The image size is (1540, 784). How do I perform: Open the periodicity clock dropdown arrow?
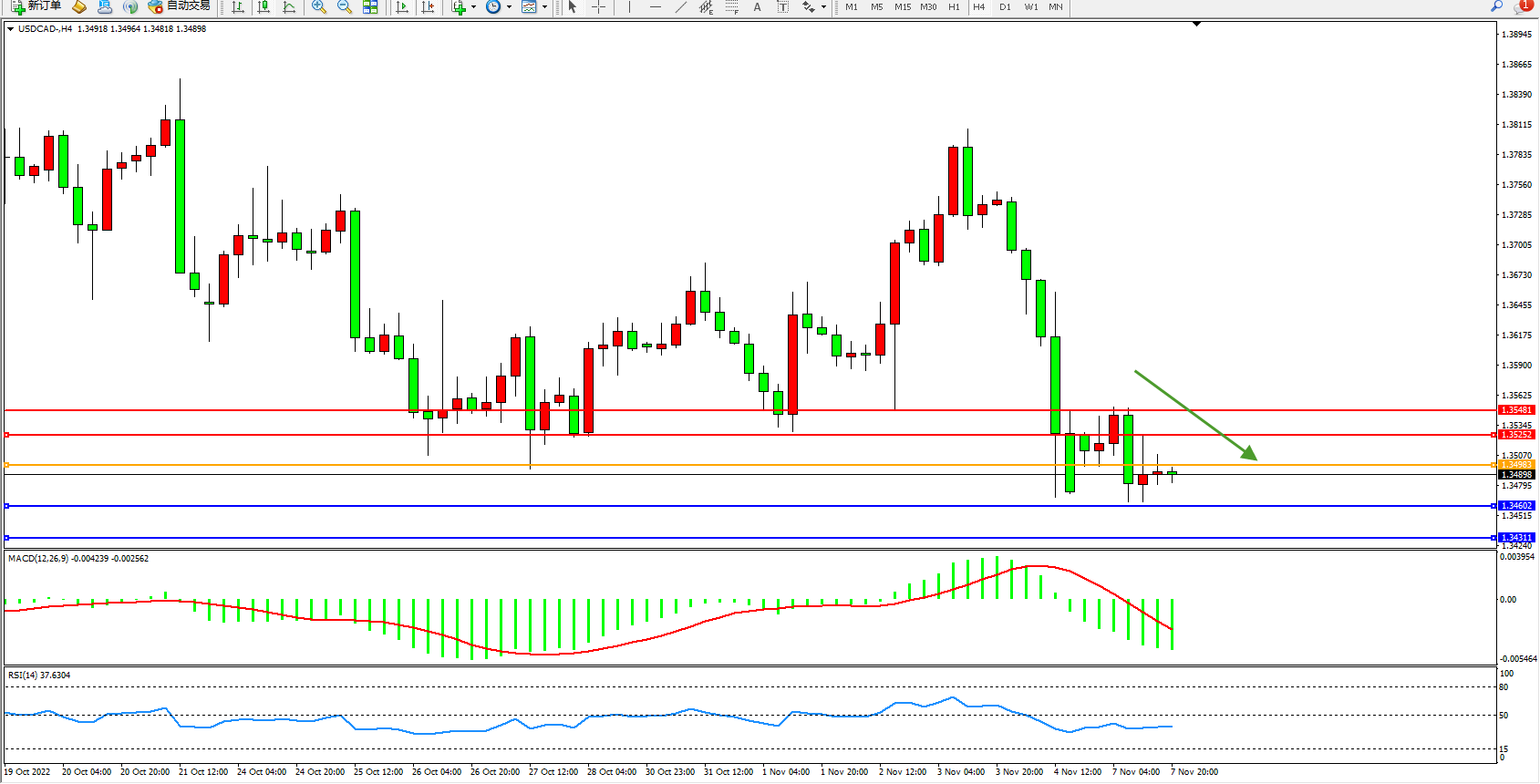(x=509, y=7)
